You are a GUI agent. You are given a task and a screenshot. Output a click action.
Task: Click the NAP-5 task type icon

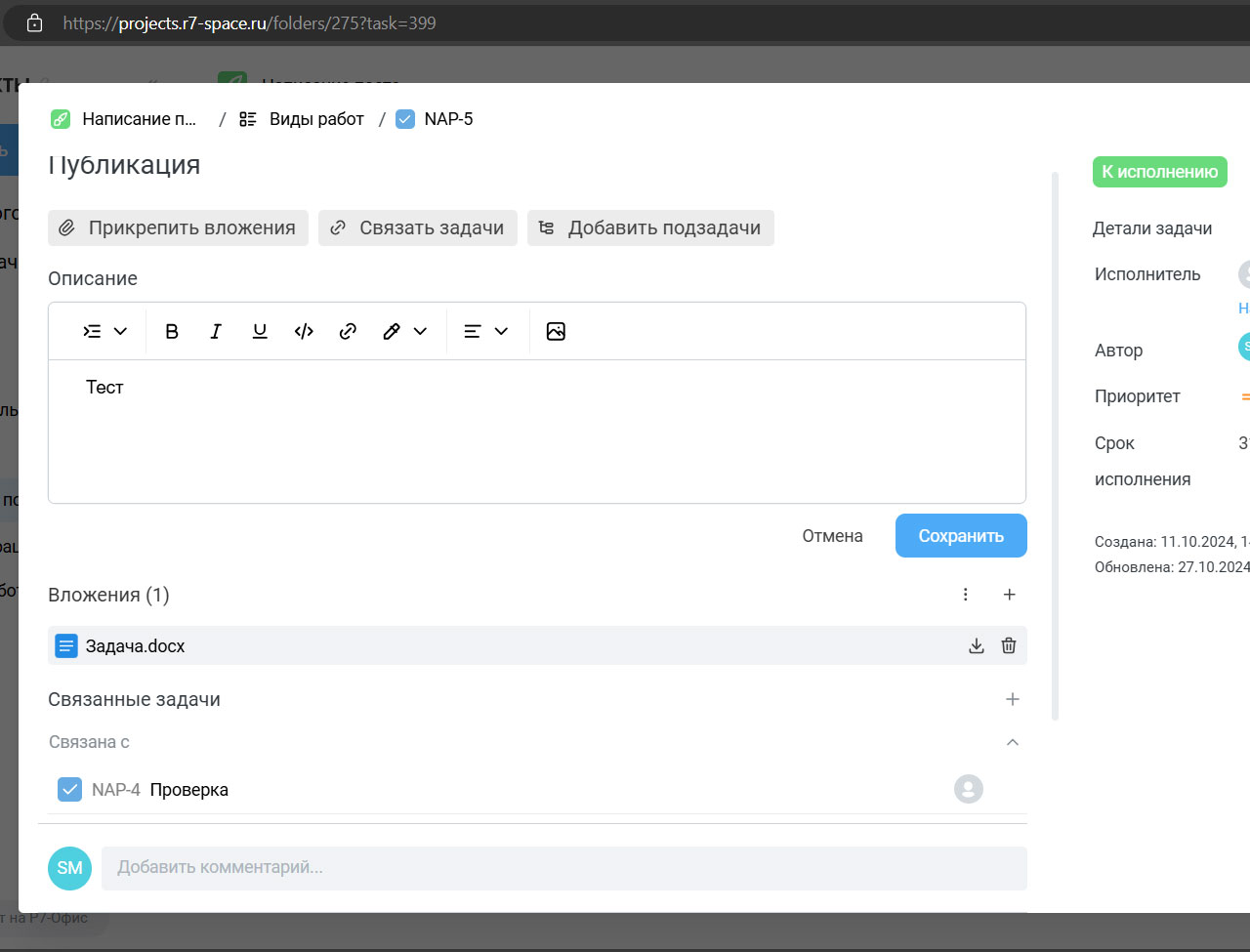[x=405, y=119]
